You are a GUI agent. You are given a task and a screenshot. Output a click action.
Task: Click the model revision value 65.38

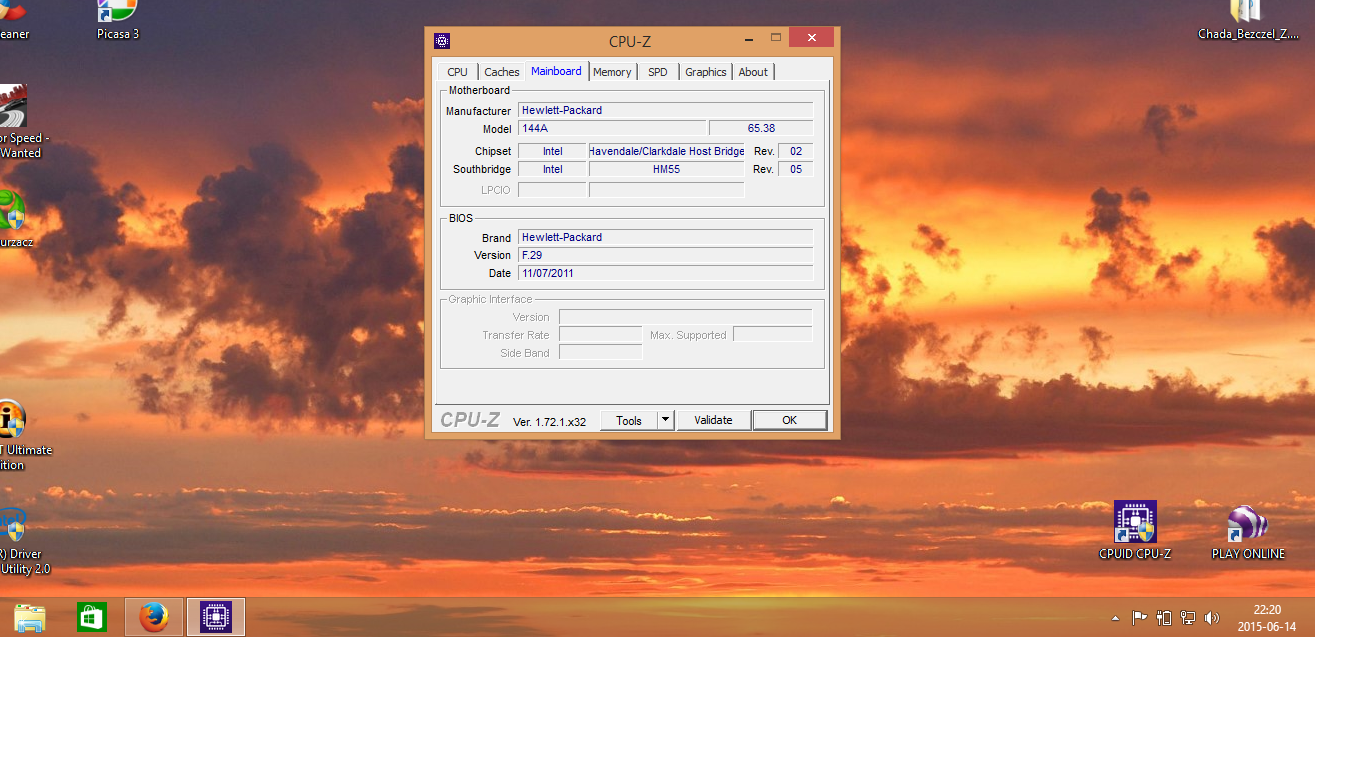click(761, 128)
